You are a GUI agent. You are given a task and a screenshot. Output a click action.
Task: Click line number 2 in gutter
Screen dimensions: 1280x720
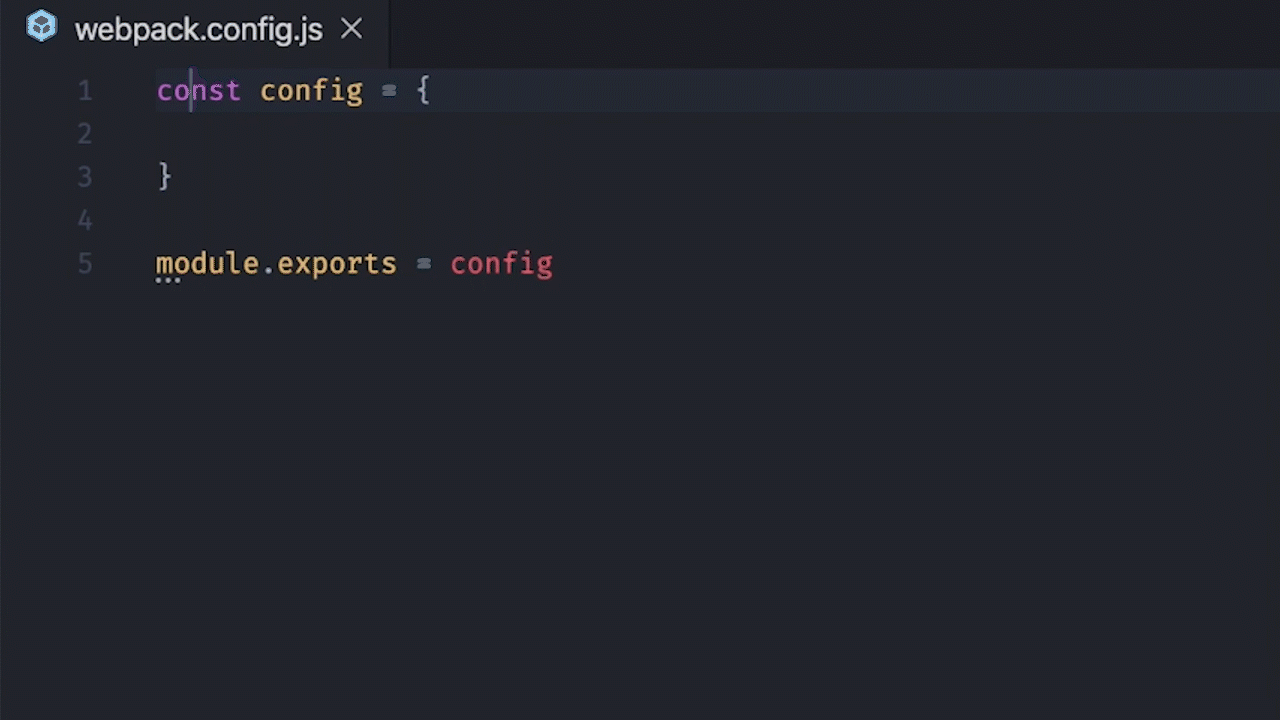(85, 134)
